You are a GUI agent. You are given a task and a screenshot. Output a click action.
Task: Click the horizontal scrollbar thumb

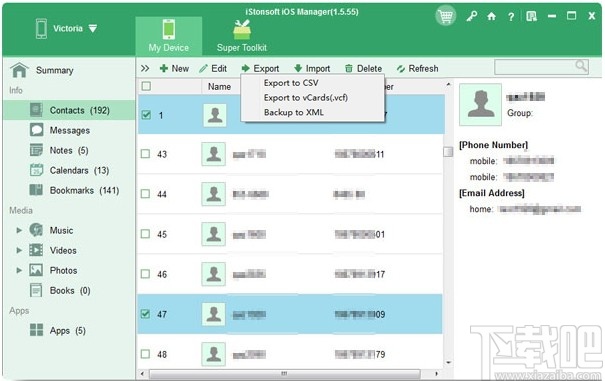(x=284, y=374)
